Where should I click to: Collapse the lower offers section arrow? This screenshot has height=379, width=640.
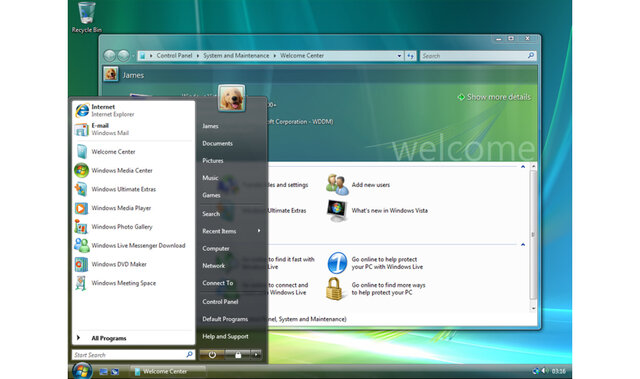pyautogui.click(x=523, y=244)
